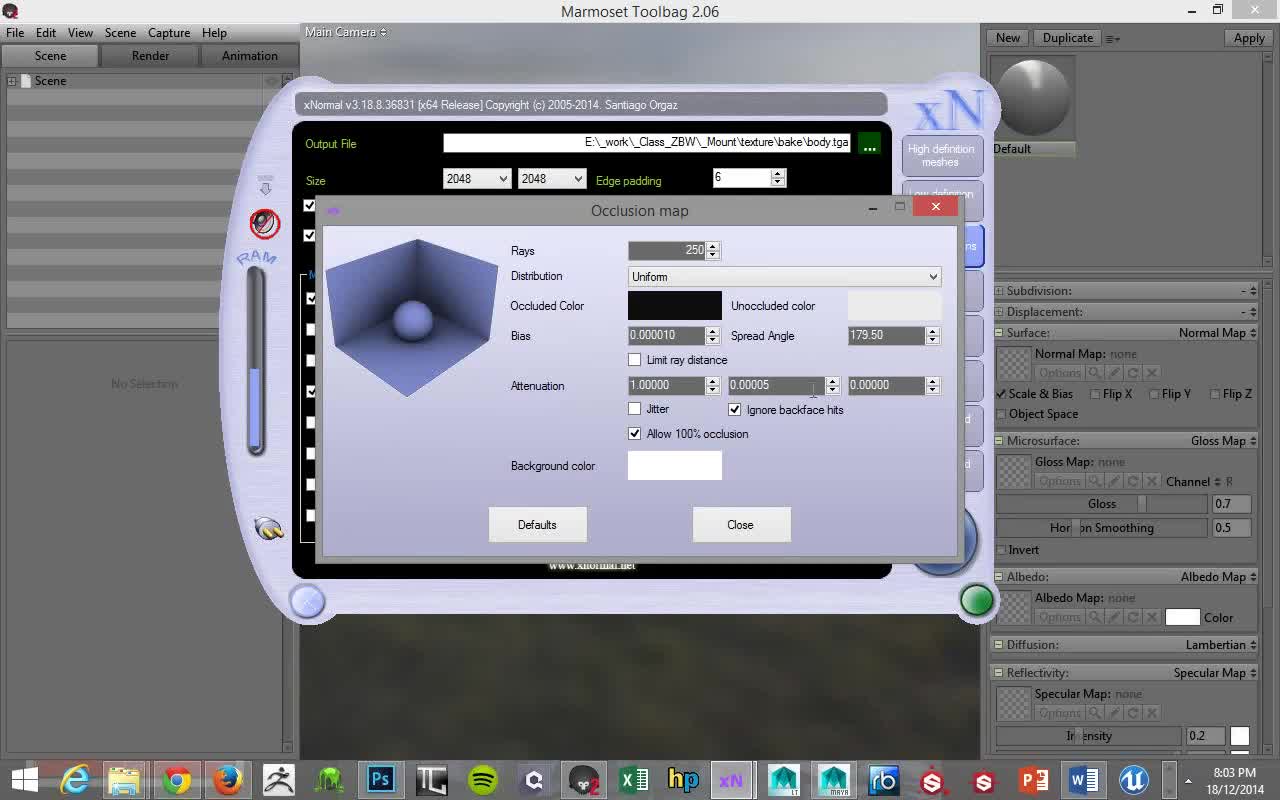Click the Defaults button
Screen dimensions: 1280x800
tap(537, 525)
